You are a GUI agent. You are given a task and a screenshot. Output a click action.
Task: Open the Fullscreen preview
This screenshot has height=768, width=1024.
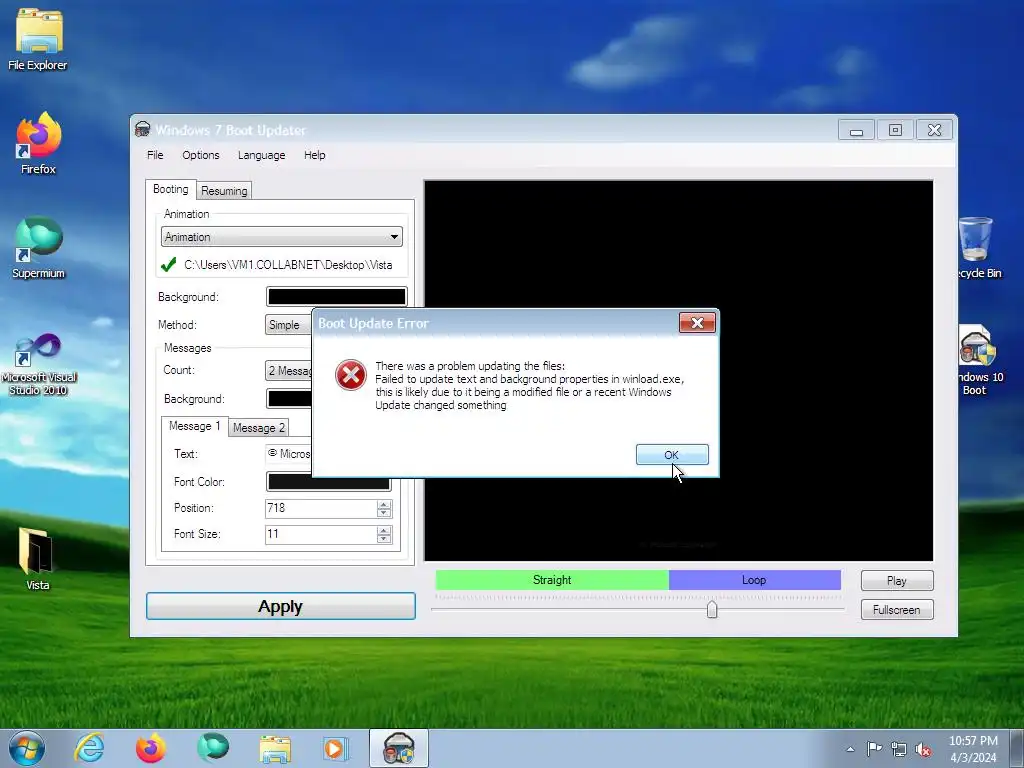point(897,609)
